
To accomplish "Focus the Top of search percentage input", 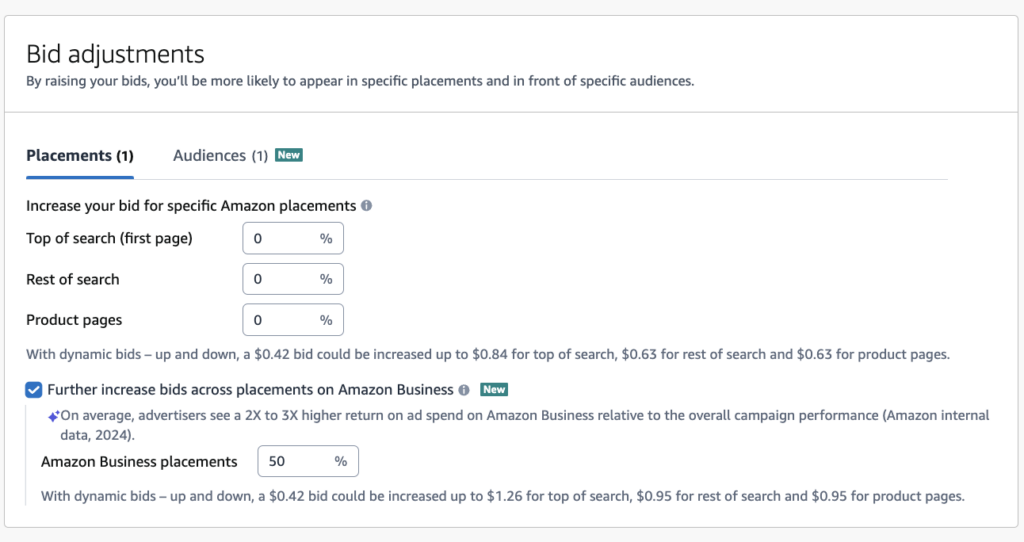I will coord(293,238).
